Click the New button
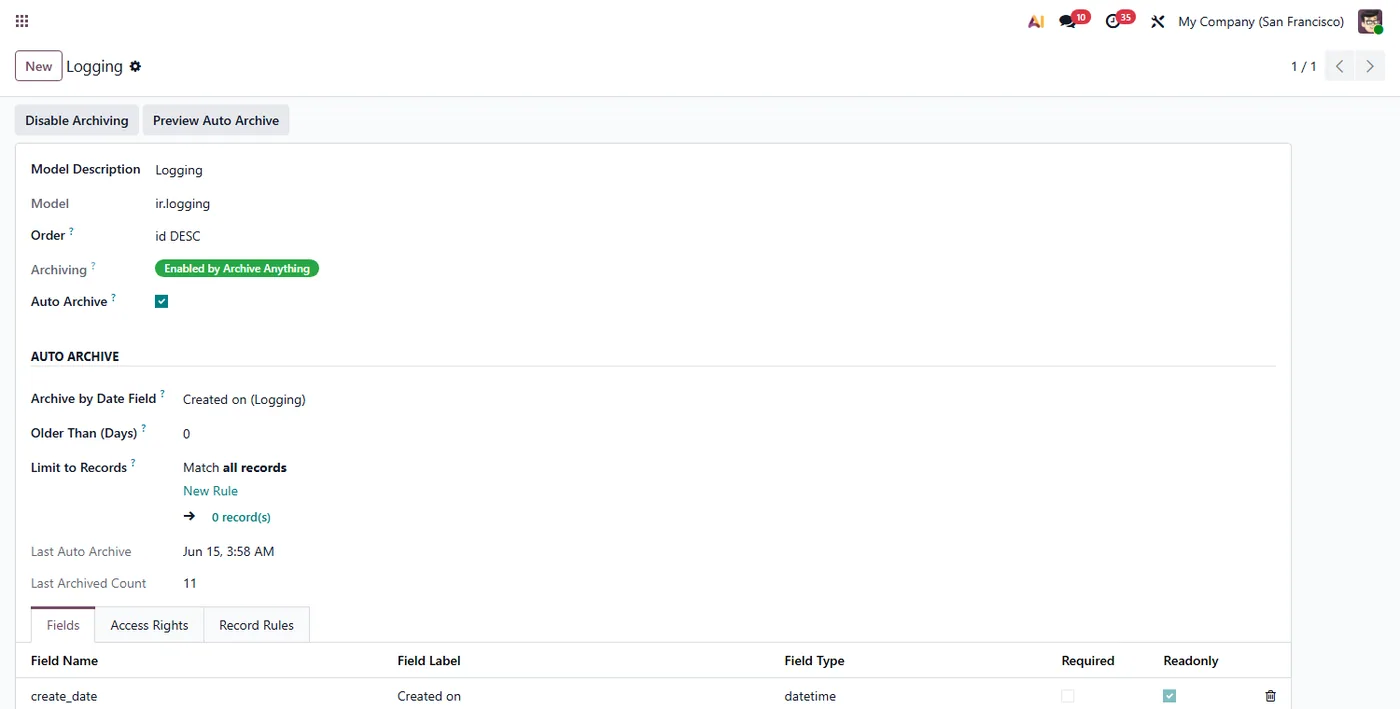This screenshot has width=1400, height=709. tap(39, 66)
